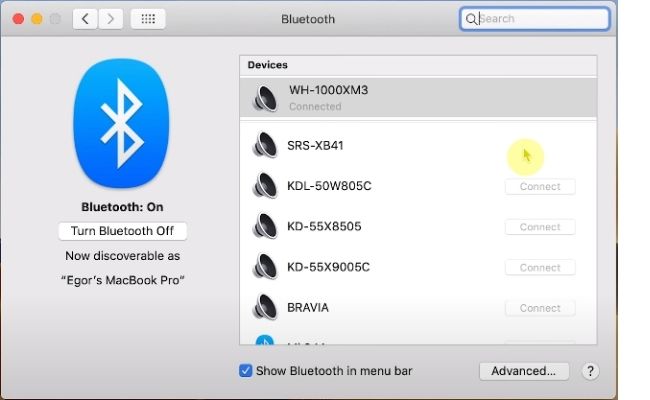Go forward with the right arrow button
This screenshot has height=400, width=650.
110,19
